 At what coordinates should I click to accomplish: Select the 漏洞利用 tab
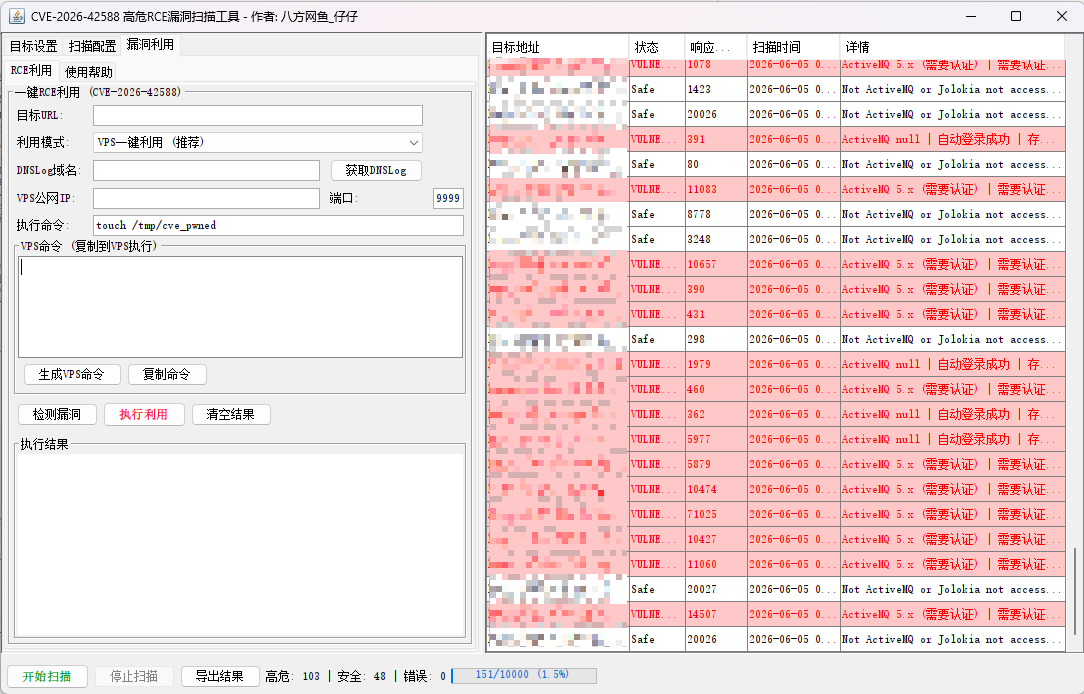coord(150,45)
